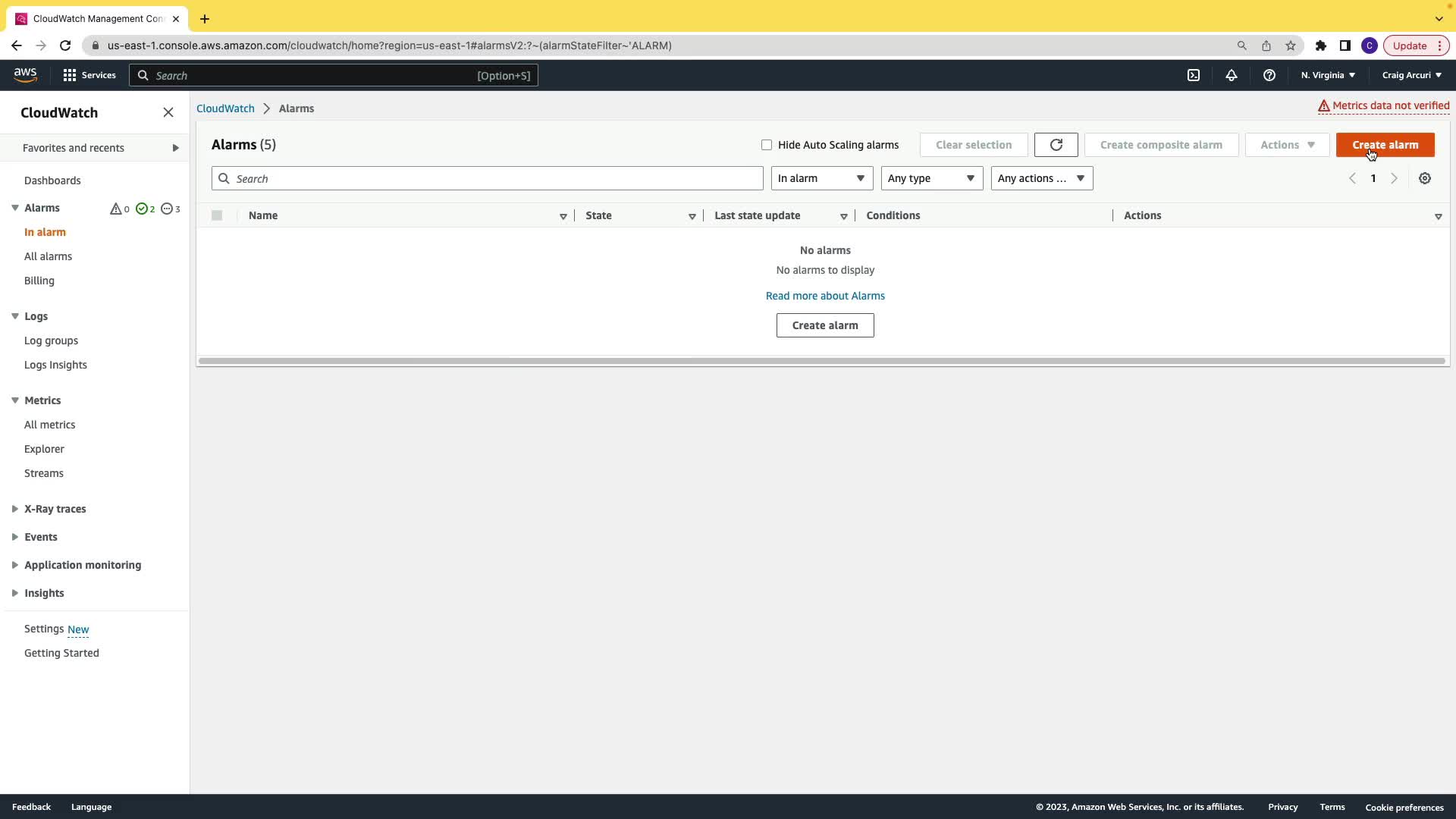Toggle the select-all alarms checkbox
Screen dimensions: 1456x819
pos(217,215)
